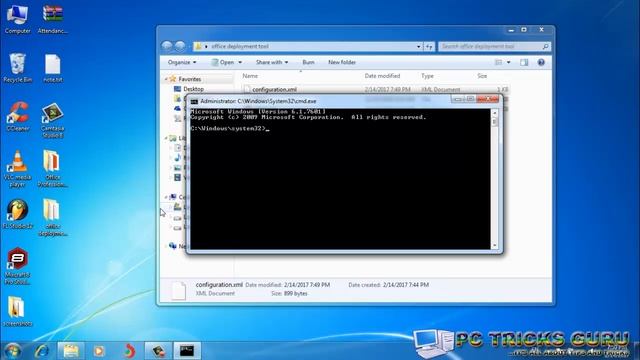
Task: Expand the address bar history dropdown
Action: (418, 47)
